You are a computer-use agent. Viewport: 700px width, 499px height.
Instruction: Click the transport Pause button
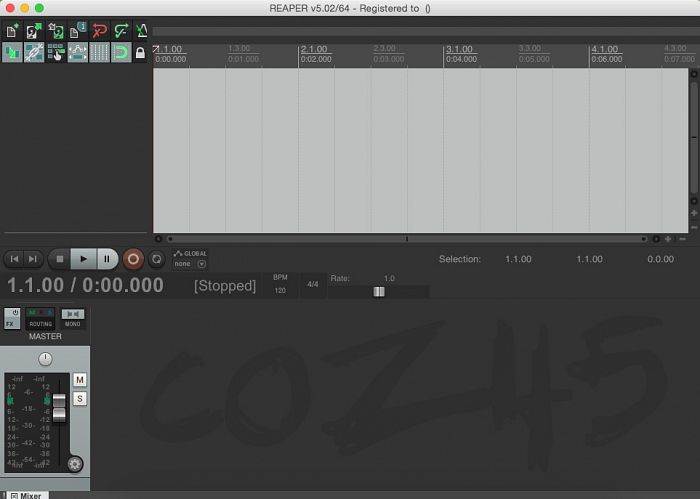107,259
